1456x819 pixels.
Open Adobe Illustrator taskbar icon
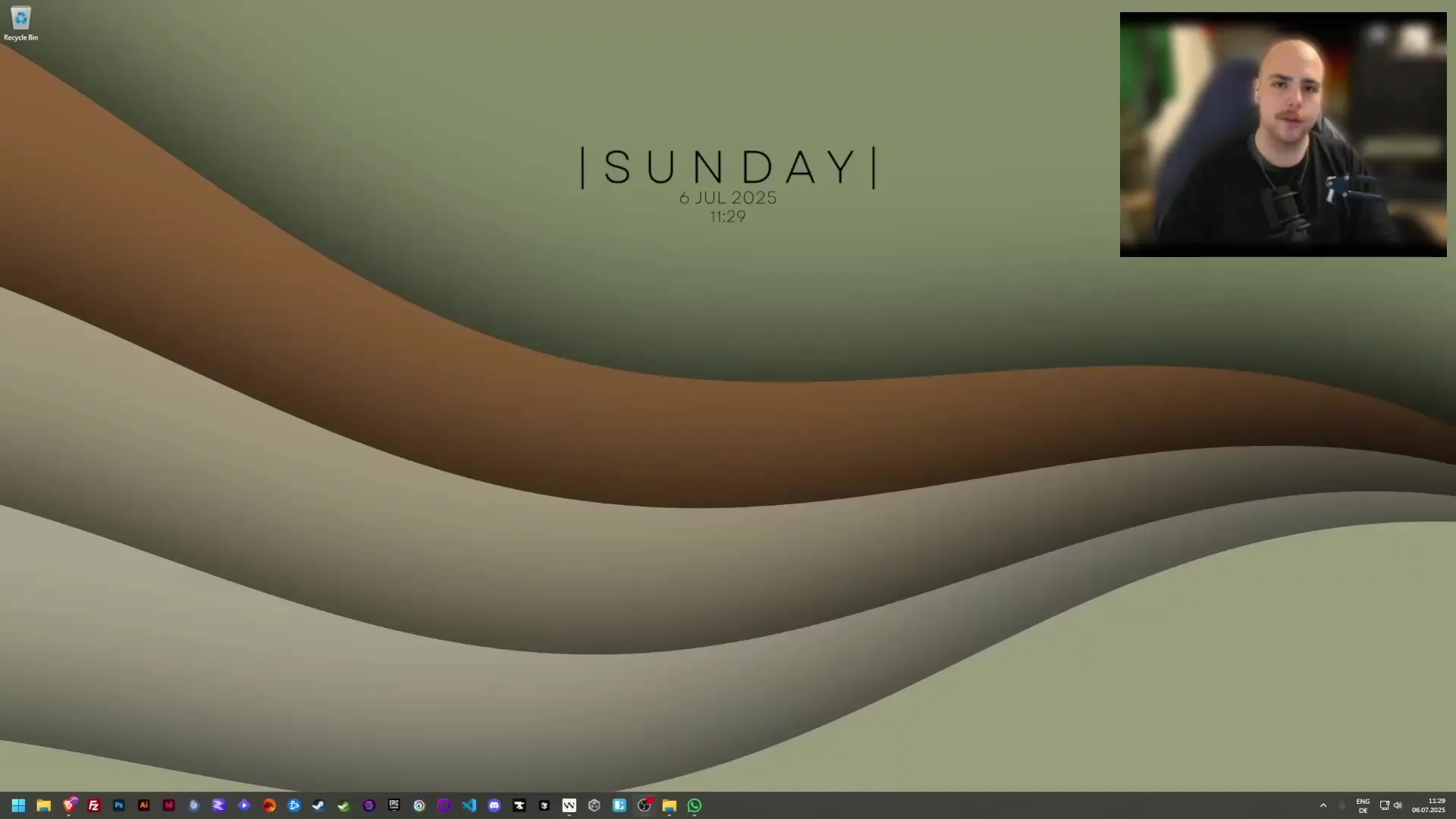144,805
